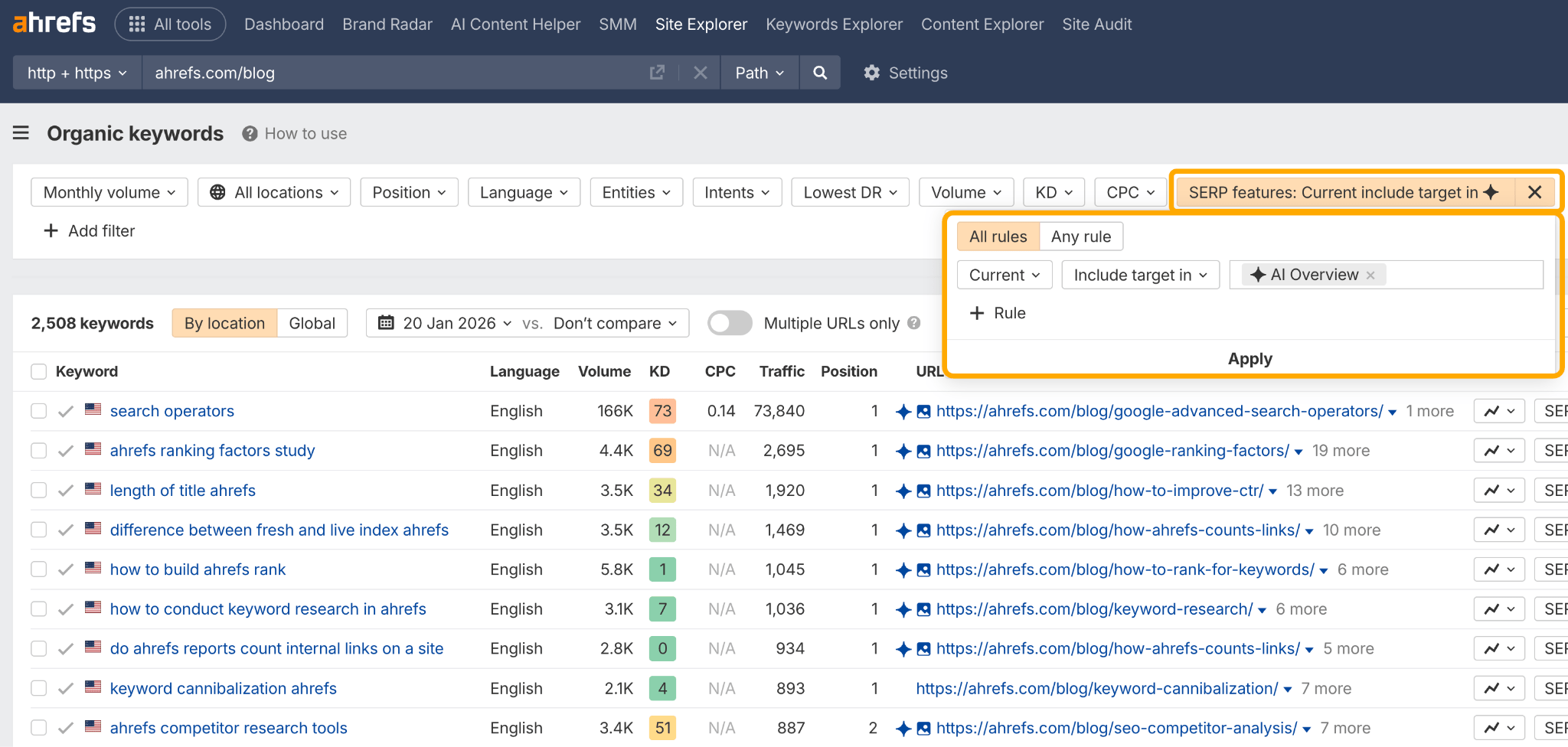Open the keyword cannibalization ahrefs link
This screenshot has height=747, width=1568.
pos(224,688)
